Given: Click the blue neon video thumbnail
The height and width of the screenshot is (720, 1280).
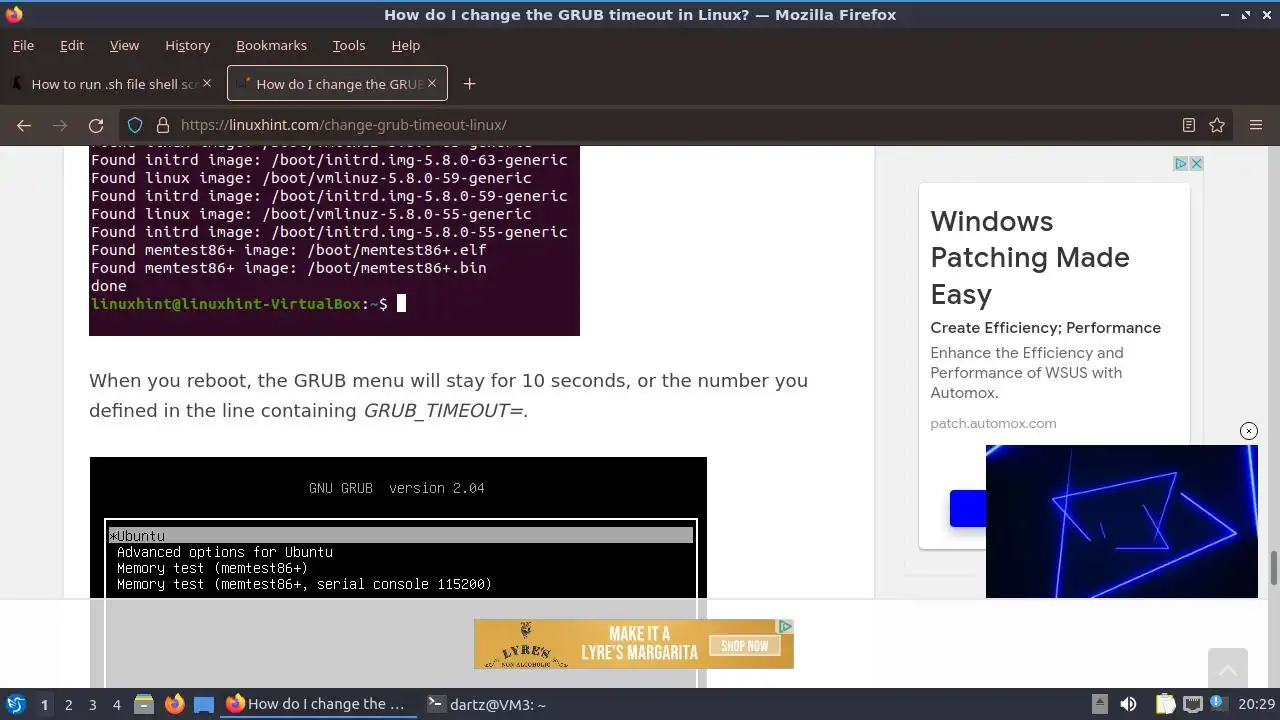Looking at the screenshot, I should [1121, 521].
